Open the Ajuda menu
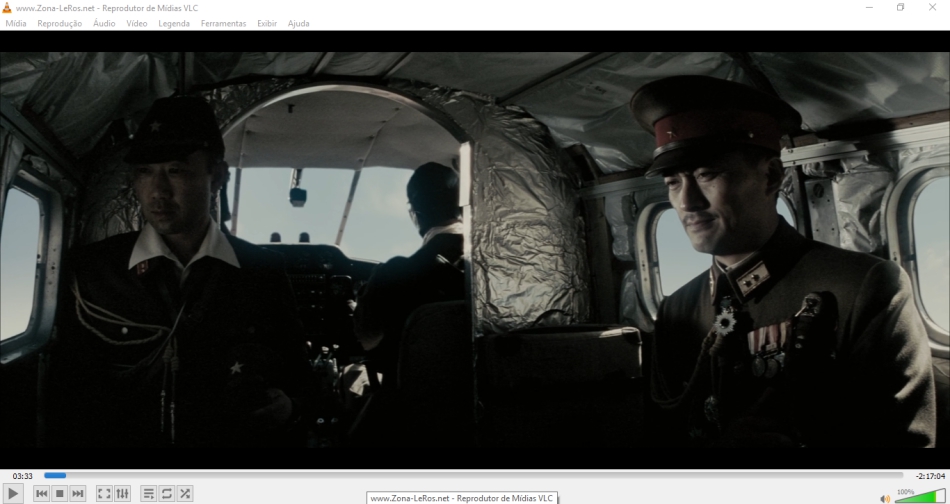The width and height of the screenshot is (950, 504). [298, 24]
